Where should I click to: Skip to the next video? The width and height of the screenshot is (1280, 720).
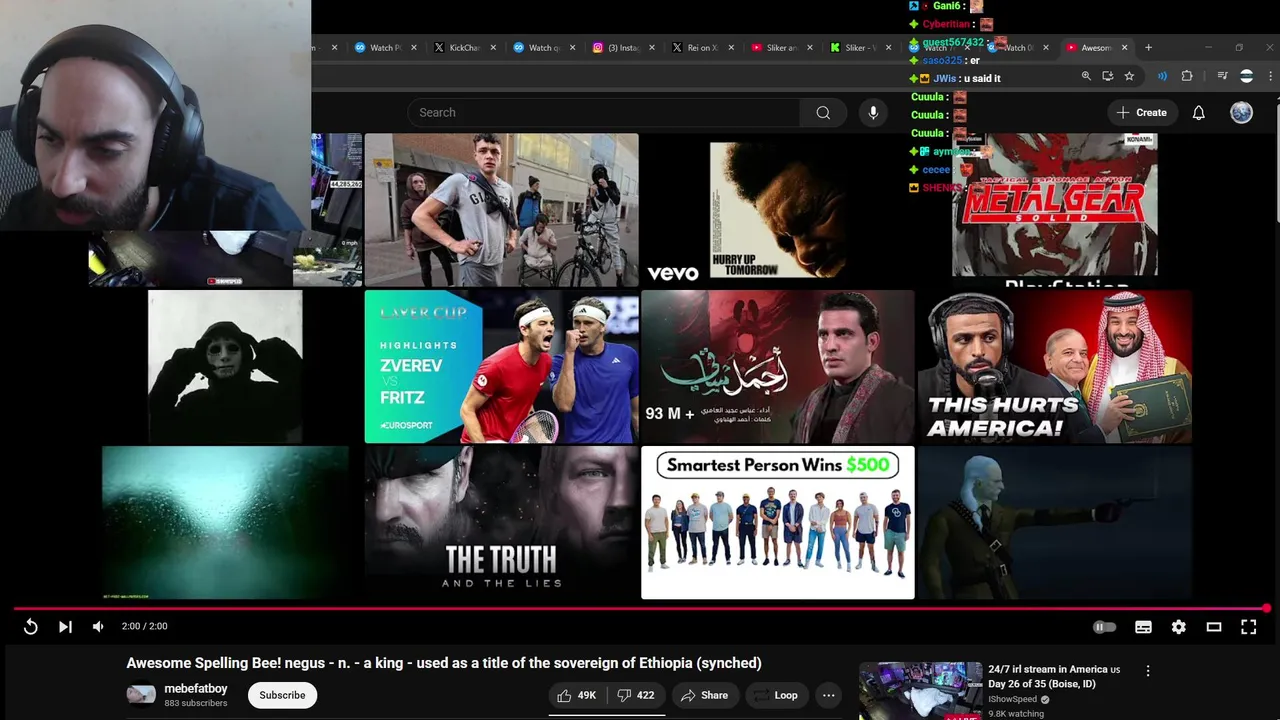click(65, 626)
